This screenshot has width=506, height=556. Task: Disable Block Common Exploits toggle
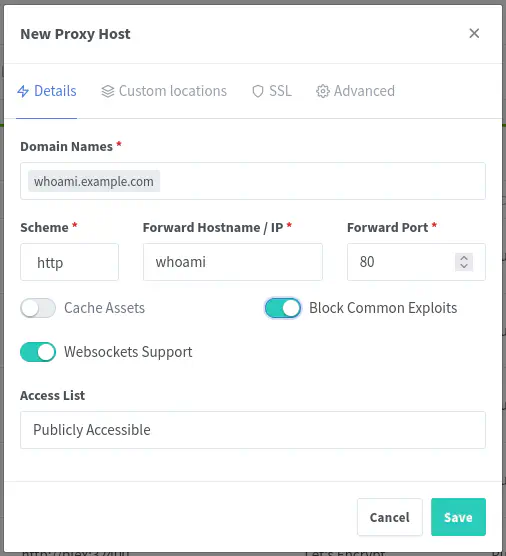(283, 308)
